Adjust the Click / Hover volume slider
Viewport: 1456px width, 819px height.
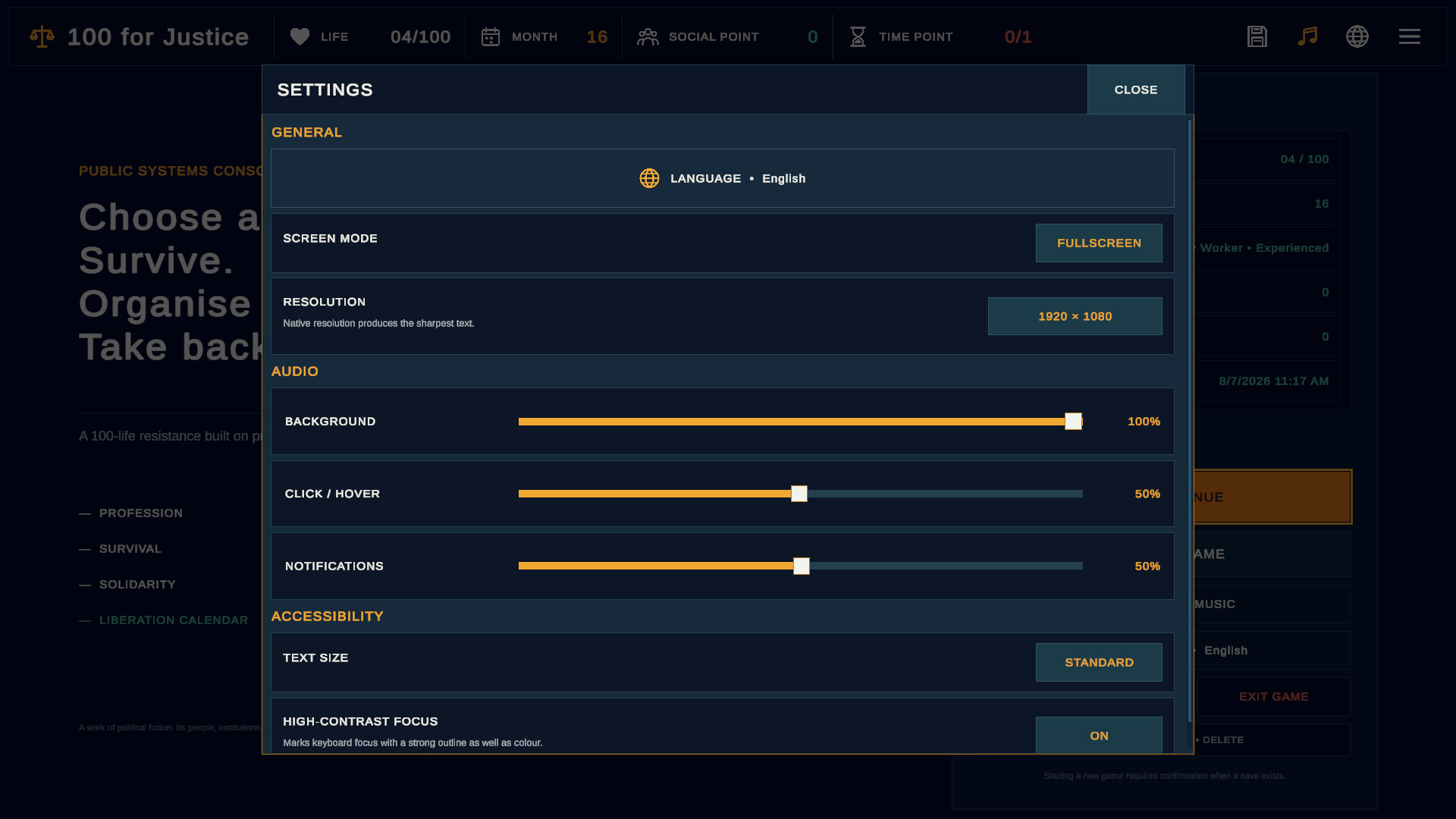[x=801, y=494]
